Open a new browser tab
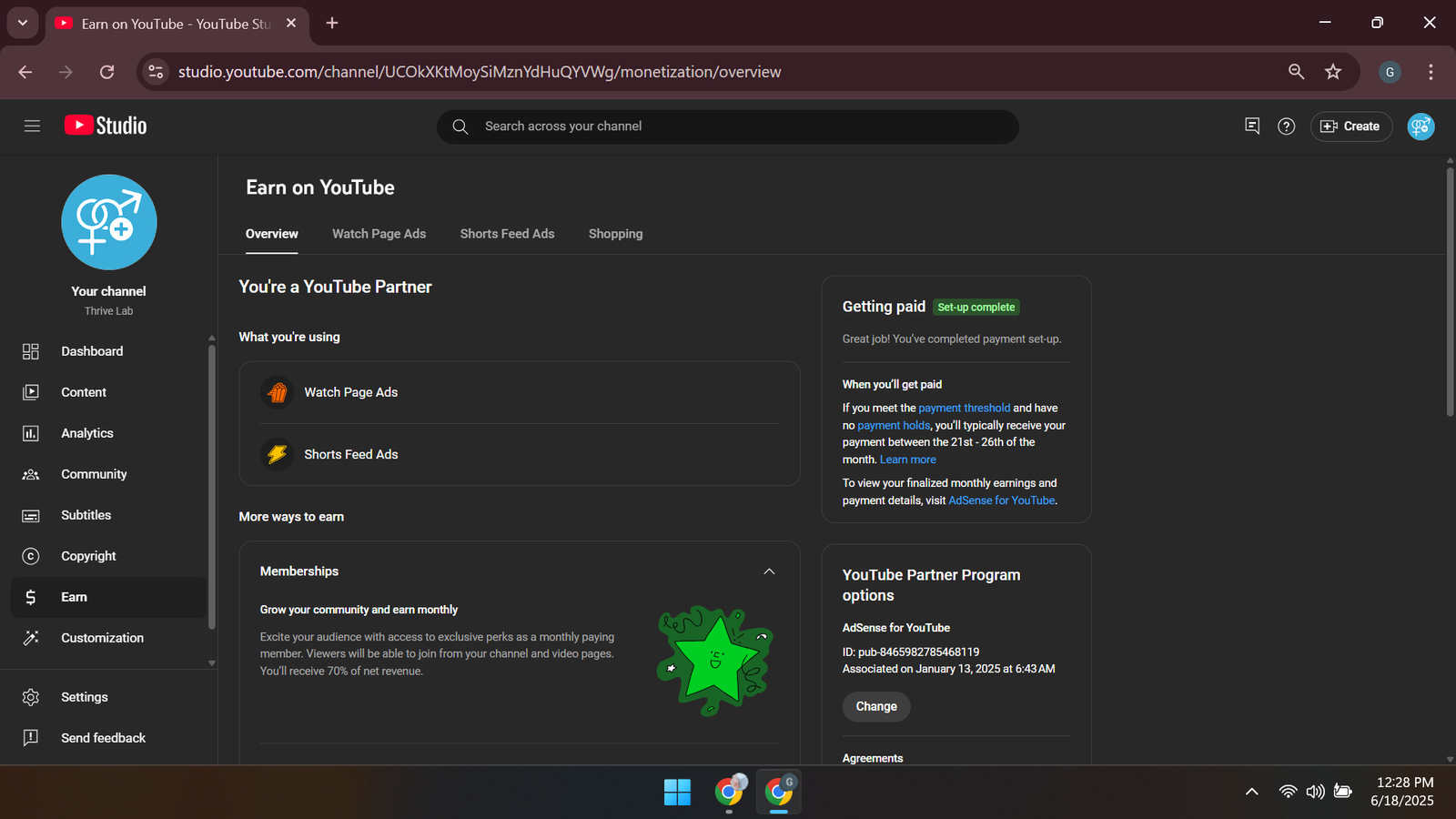The height and width of the screenshot is (819, 1456). tap(332, 23)
